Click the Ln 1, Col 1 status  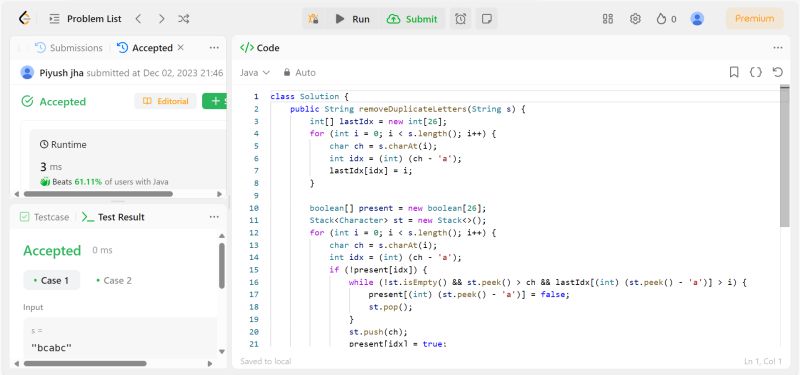763,361
